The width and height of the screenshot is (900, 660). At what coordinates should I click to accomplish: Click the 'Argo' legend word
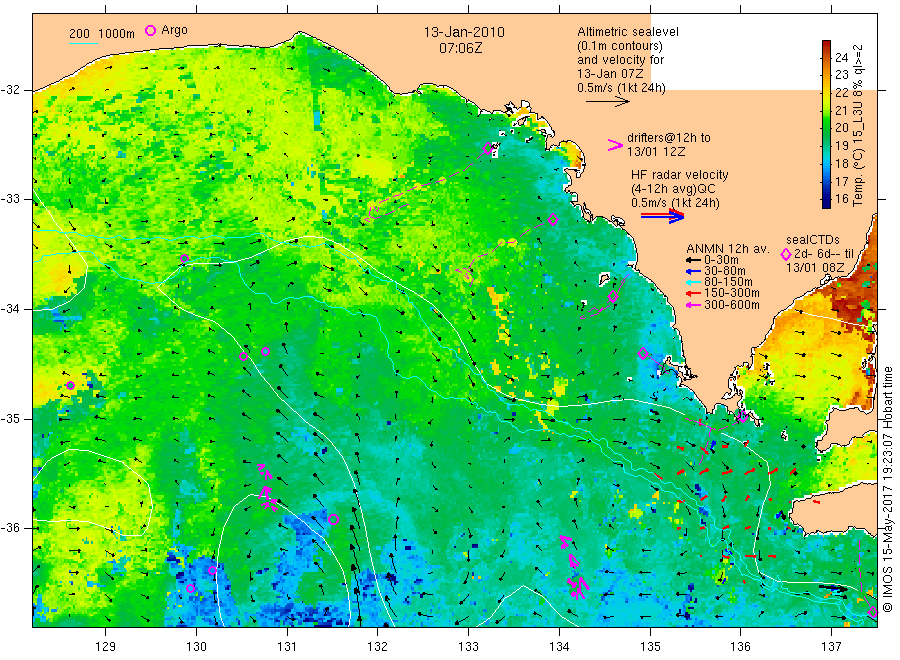click(x=174, y=30)
